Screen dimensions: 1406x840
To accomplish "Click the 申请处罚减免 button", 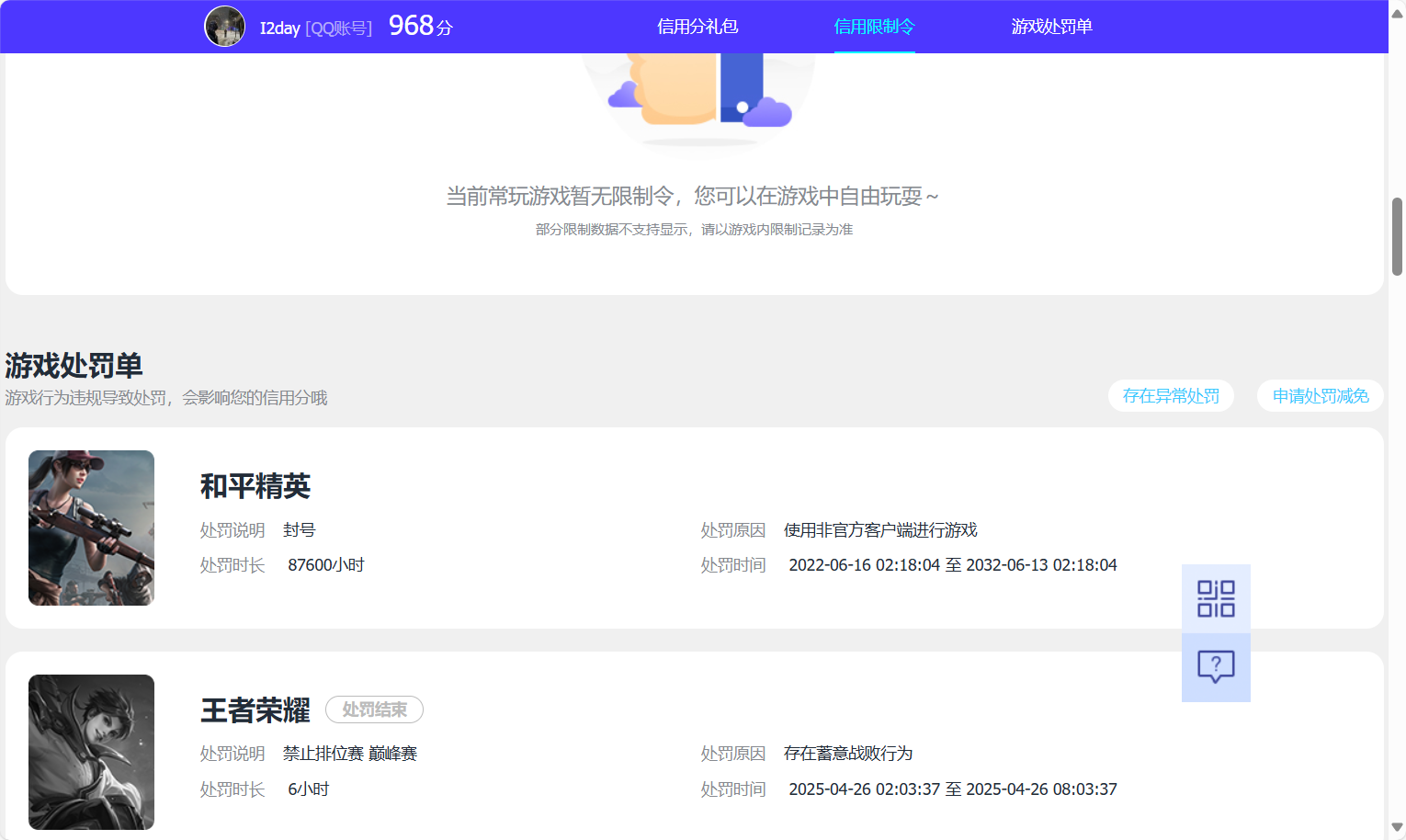I will [x=1321, y=396].
